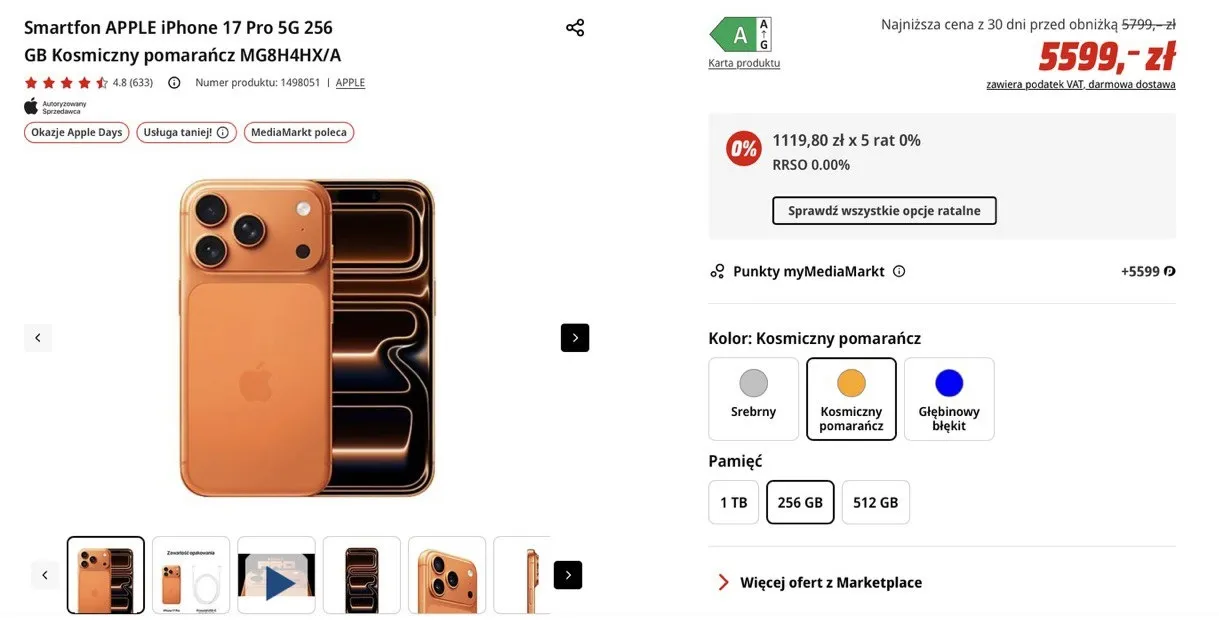1219x620 pixels.
Task: Click info icon next to Punkty myMediaMarkt
Action: pos(899,271)
